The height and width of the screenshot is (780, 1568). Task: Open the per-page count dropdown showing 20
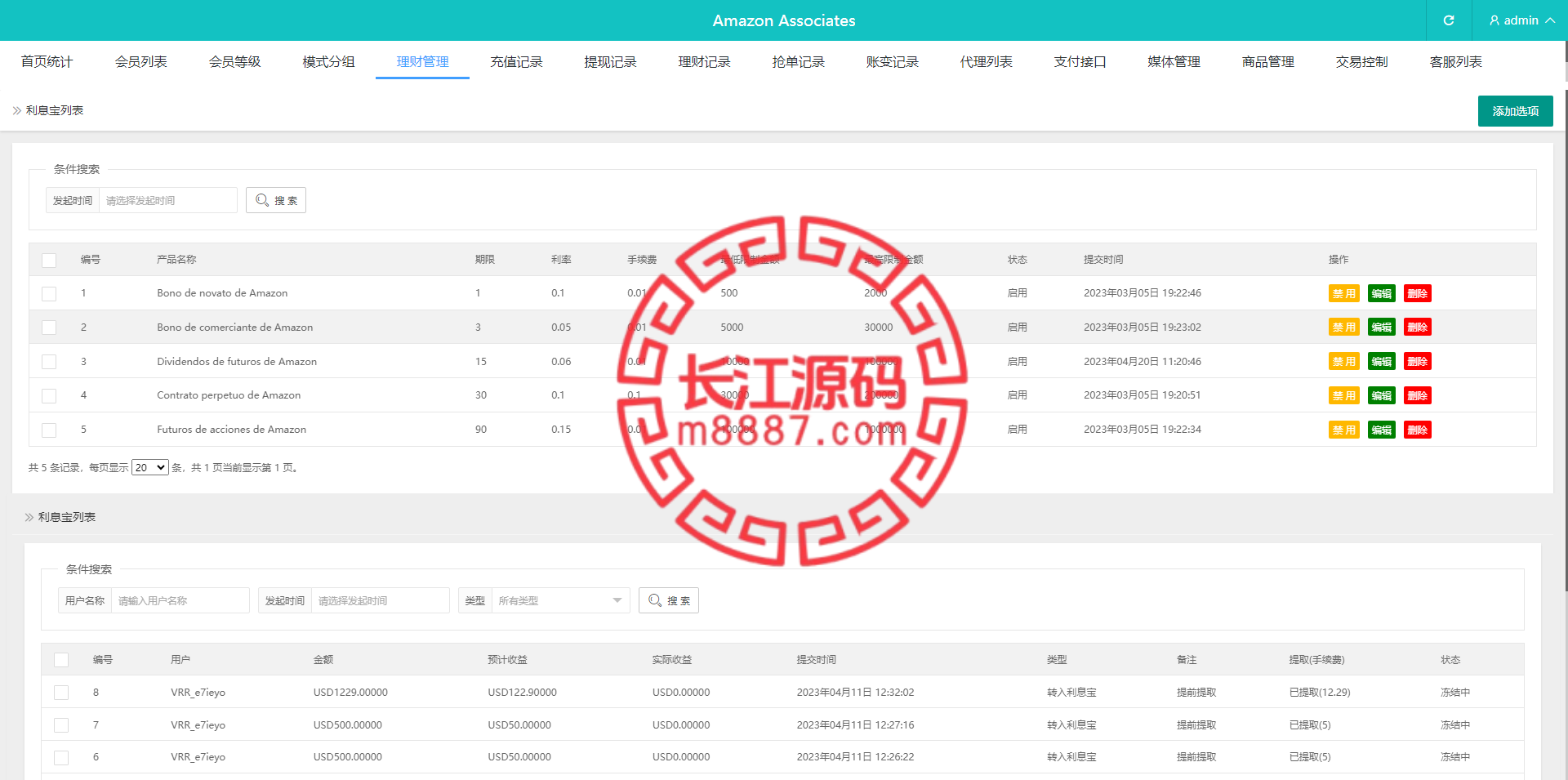coord(149,468)
